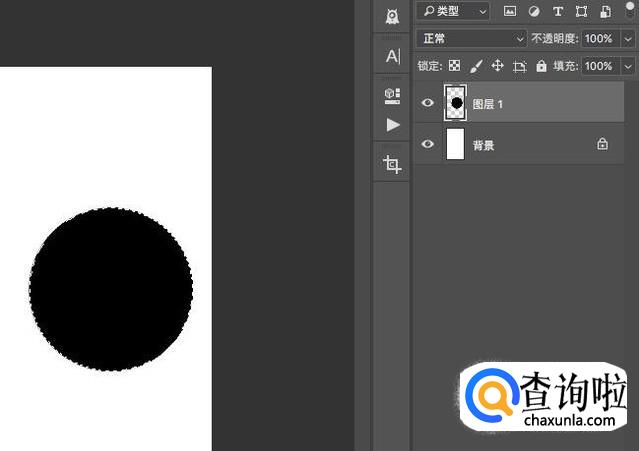
Task: Filter layers by pixel layer icon
Action: click(510, 11)
